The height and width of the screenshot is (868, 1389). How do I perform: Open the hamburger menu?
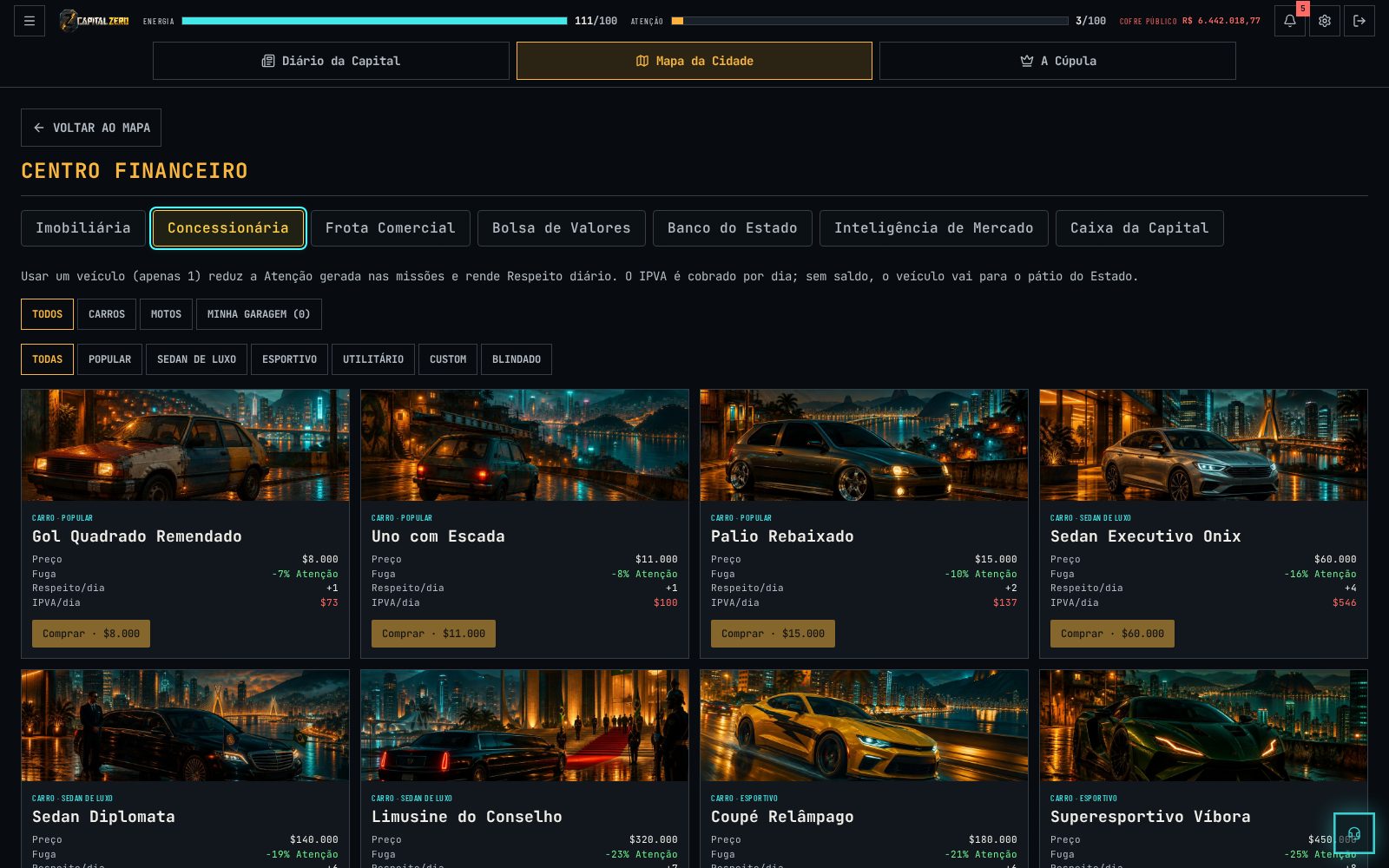click(30, 21)
